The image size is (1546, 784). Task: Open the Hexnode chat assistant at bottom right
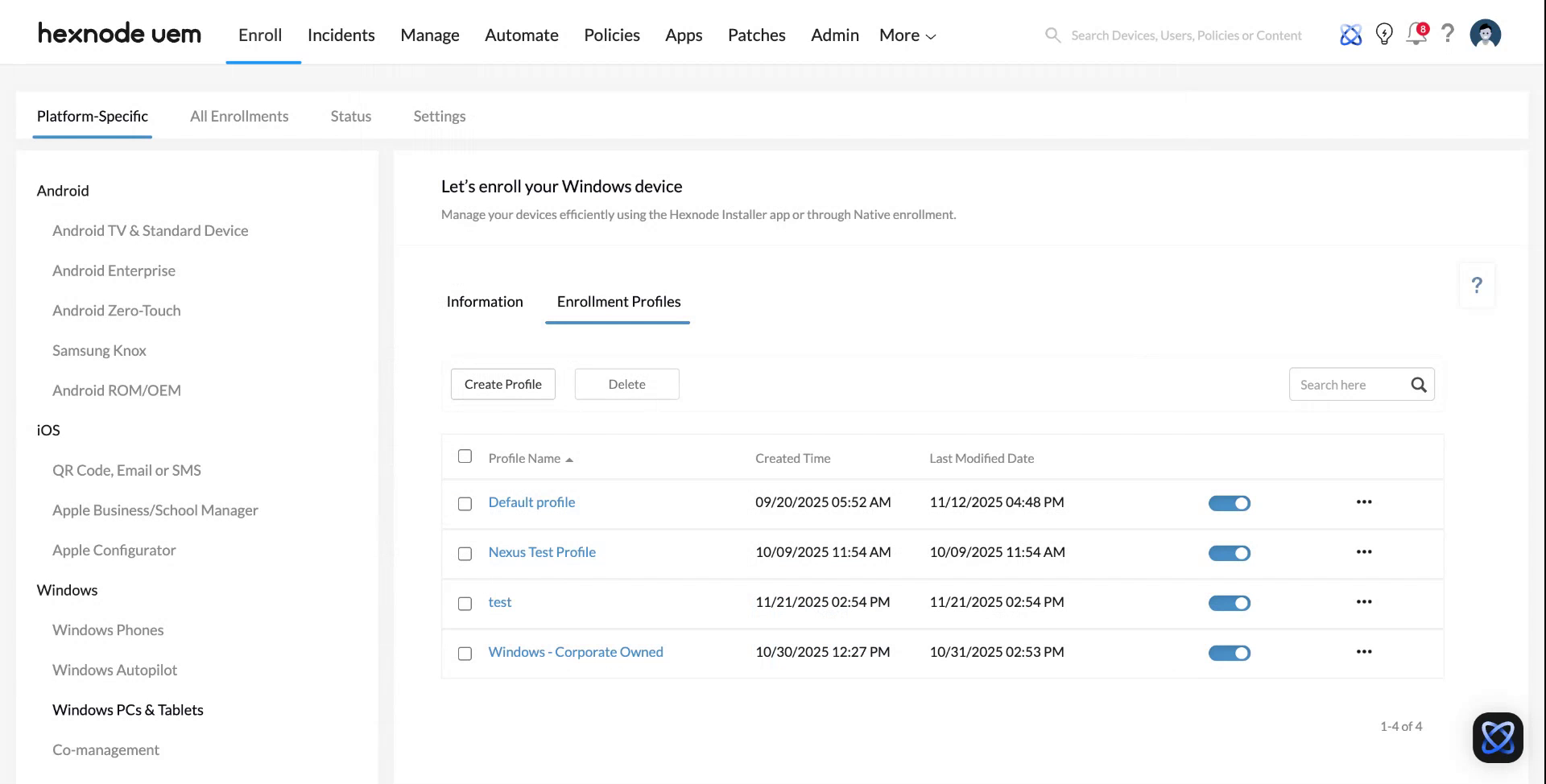pos(1498,737)
